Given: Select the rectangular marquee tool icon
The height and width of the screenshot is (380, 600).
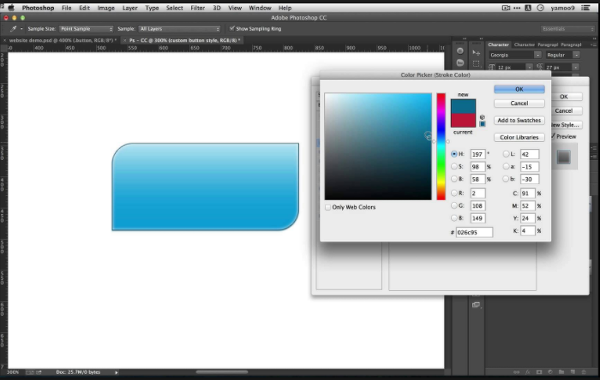Looking at the screenshot, I should [476, 64].
